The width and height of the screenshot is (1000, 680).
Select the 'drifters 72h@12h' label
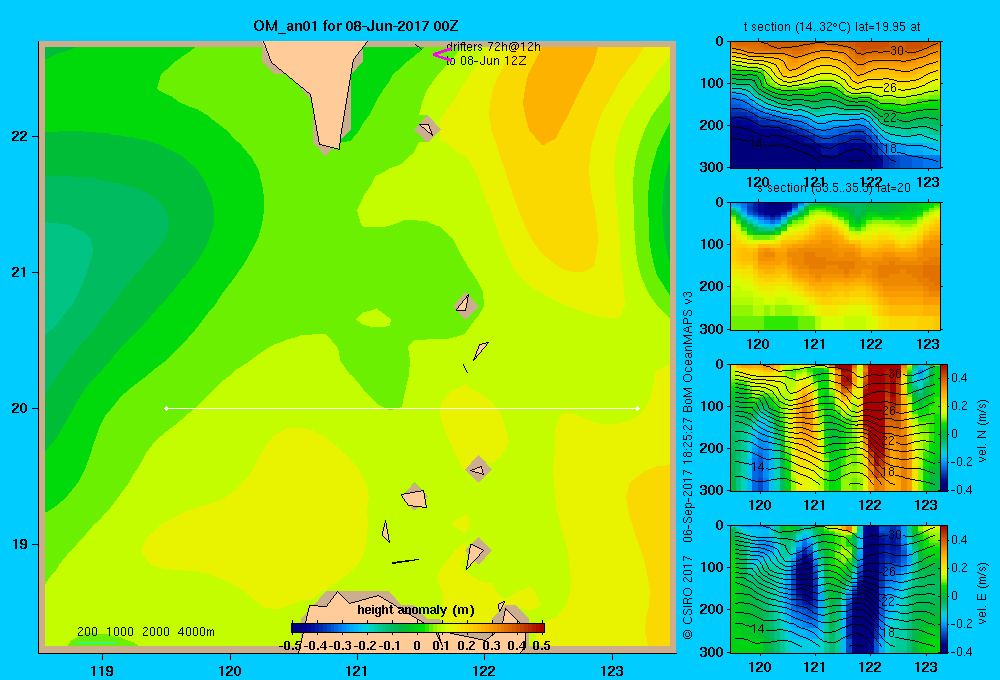(x=493, y=47)
